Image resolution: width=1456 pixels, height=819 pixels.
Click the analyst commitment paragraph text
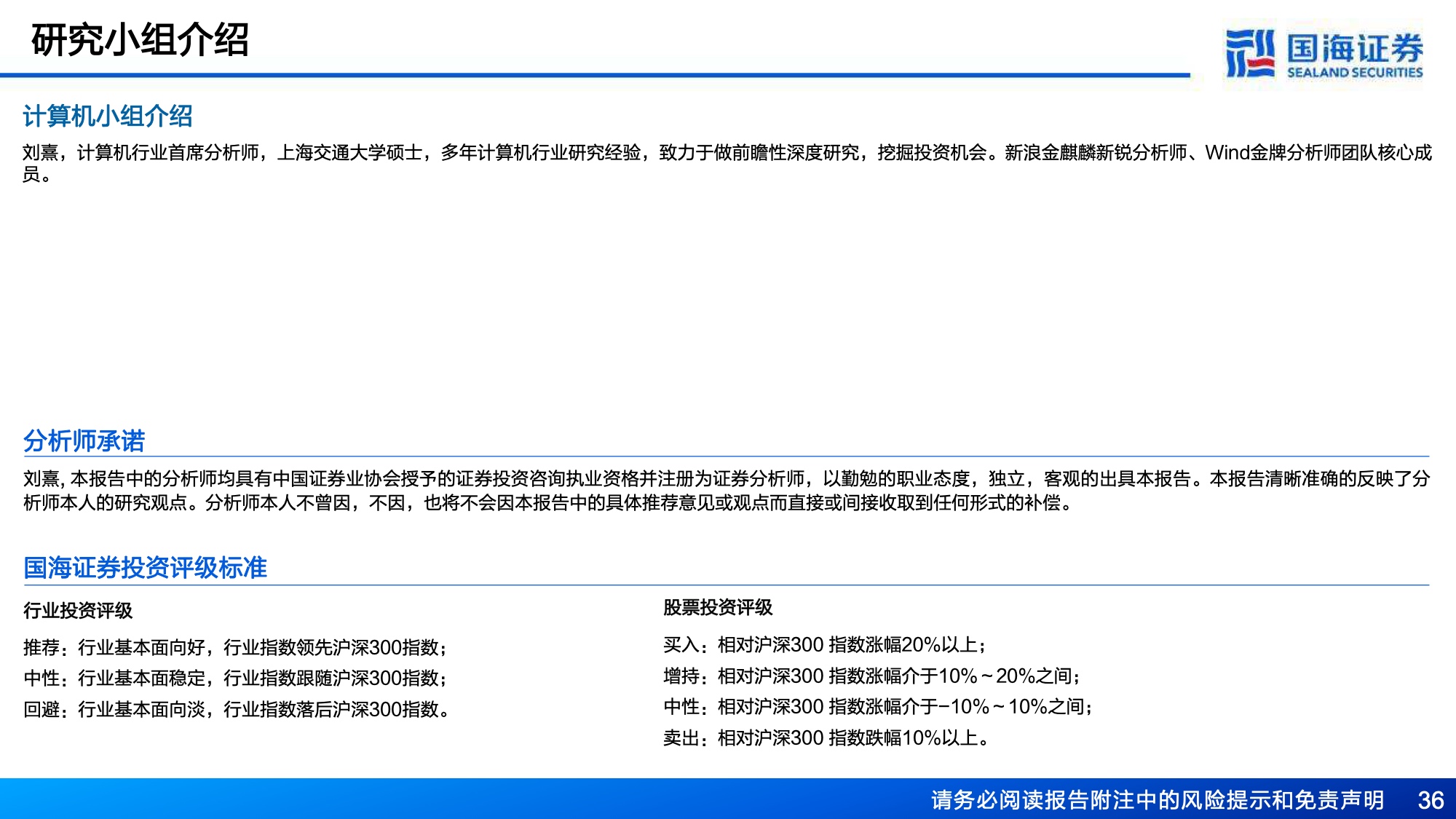coord(727,491)
